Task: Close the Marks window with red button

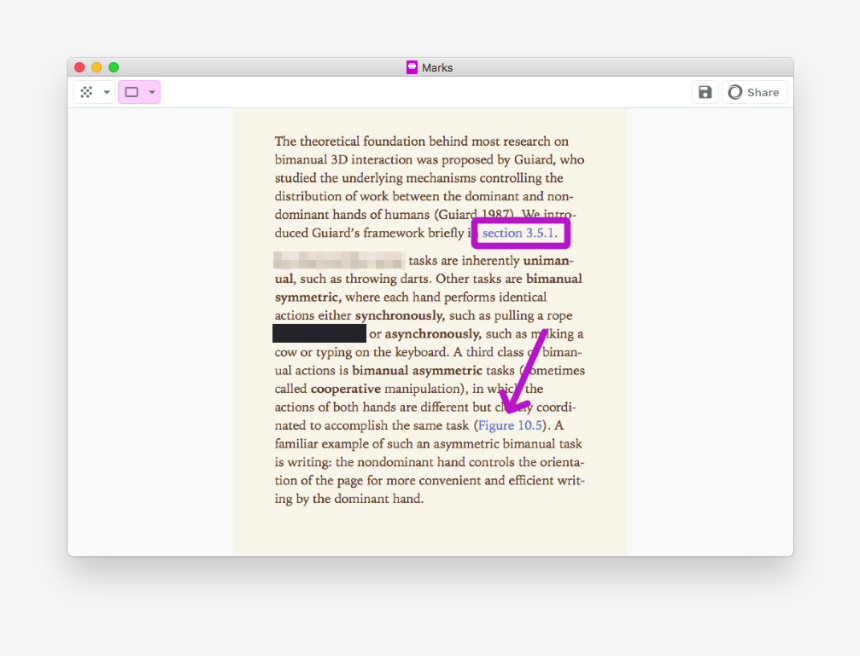Action: tap(80, 67)
